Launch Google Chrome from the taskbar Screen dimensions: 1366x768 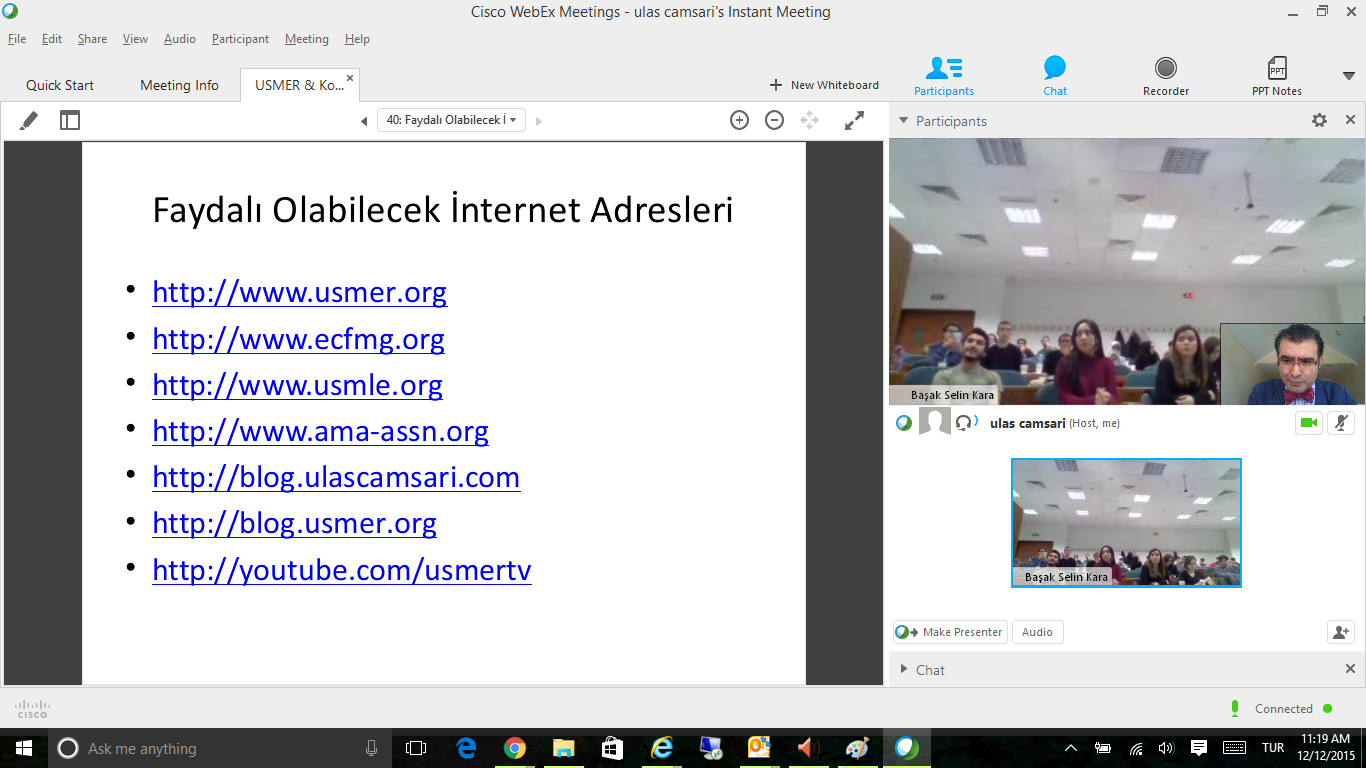point(514,748)
